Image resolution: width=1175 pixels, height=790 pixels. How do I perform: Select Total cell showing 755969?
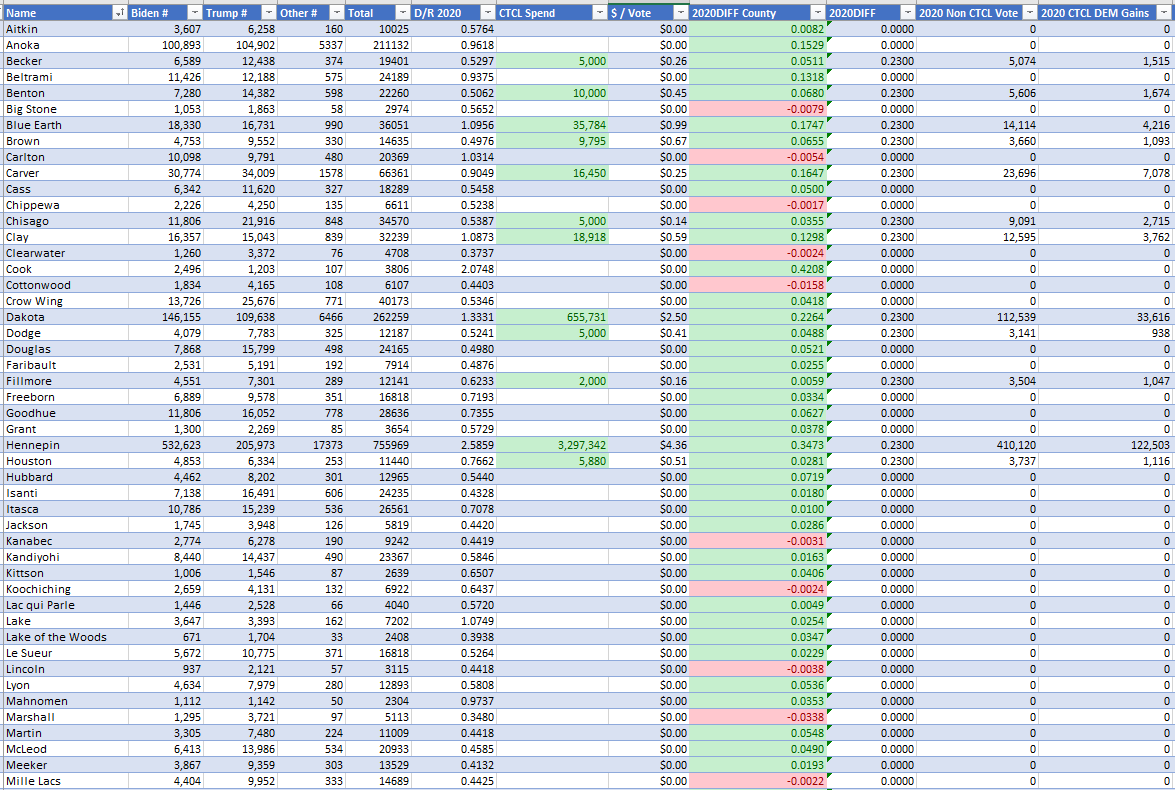coord(378,445)
